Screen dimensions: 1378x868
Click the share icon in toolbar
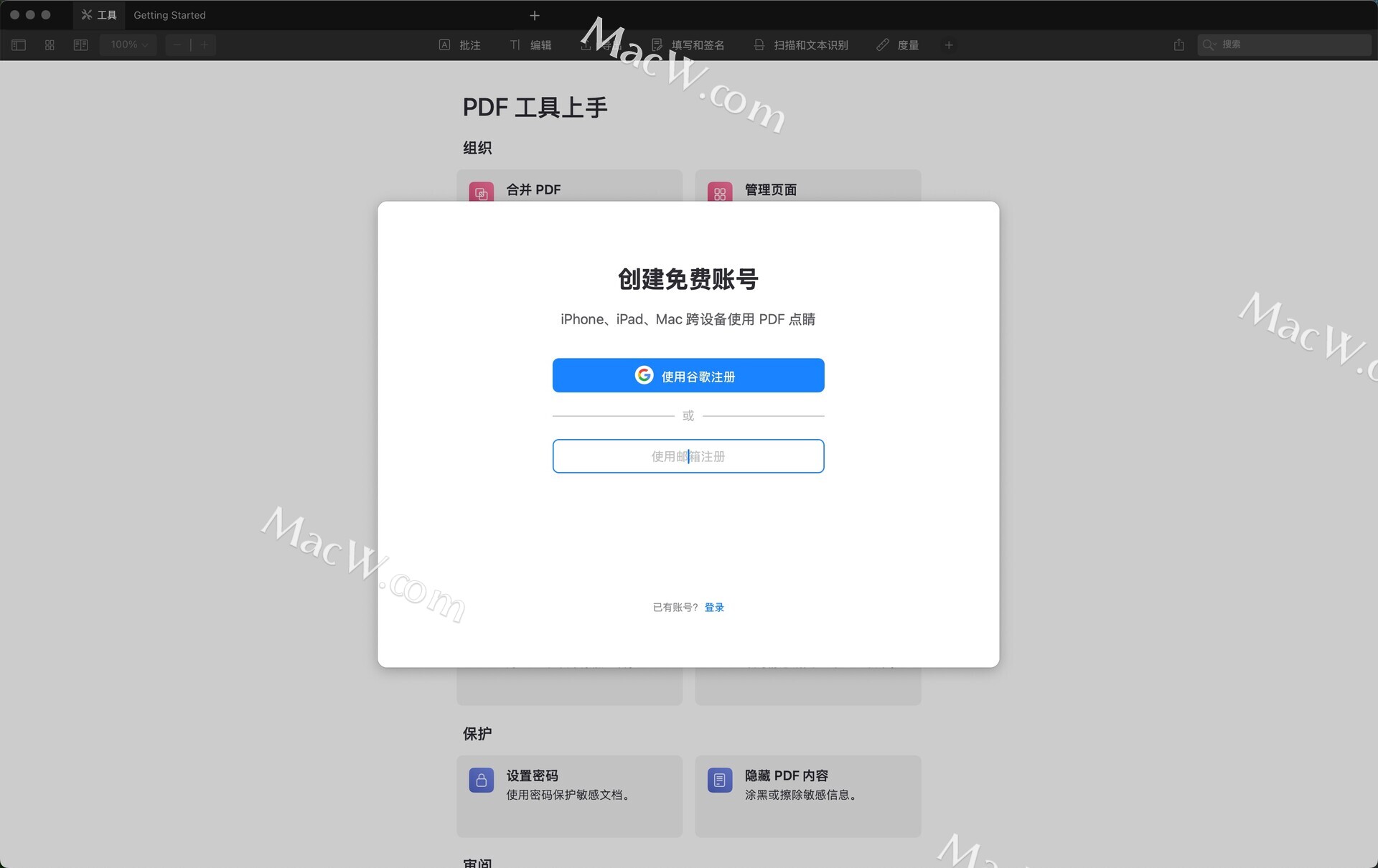pos(1178,44)
